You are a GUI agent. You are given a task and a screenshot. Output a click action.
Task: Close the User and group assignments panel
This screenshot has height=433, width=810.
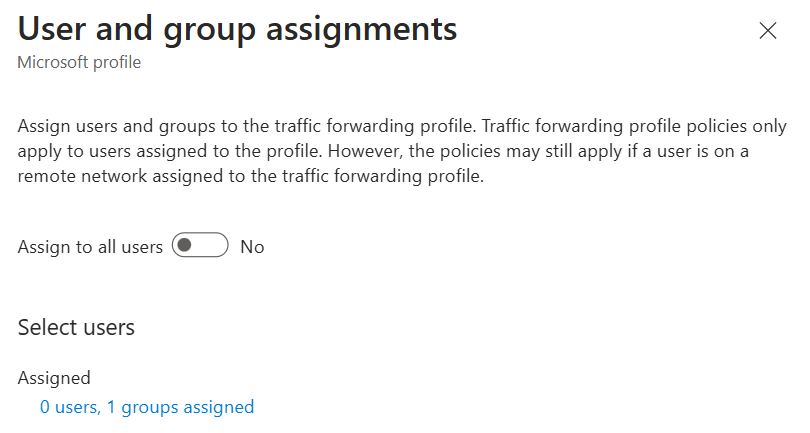coord(768,30)
